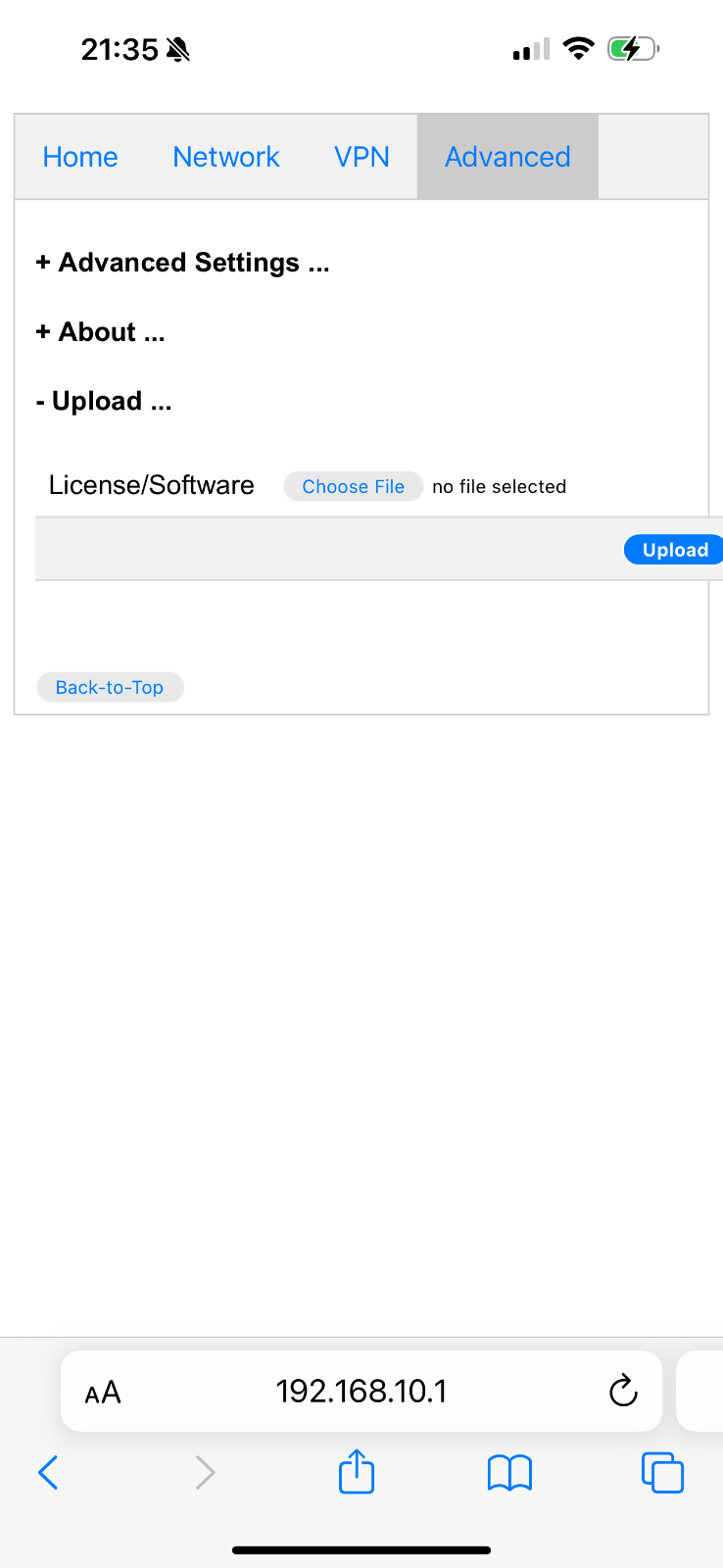Tap the battery charging indicator

(634, 48)
